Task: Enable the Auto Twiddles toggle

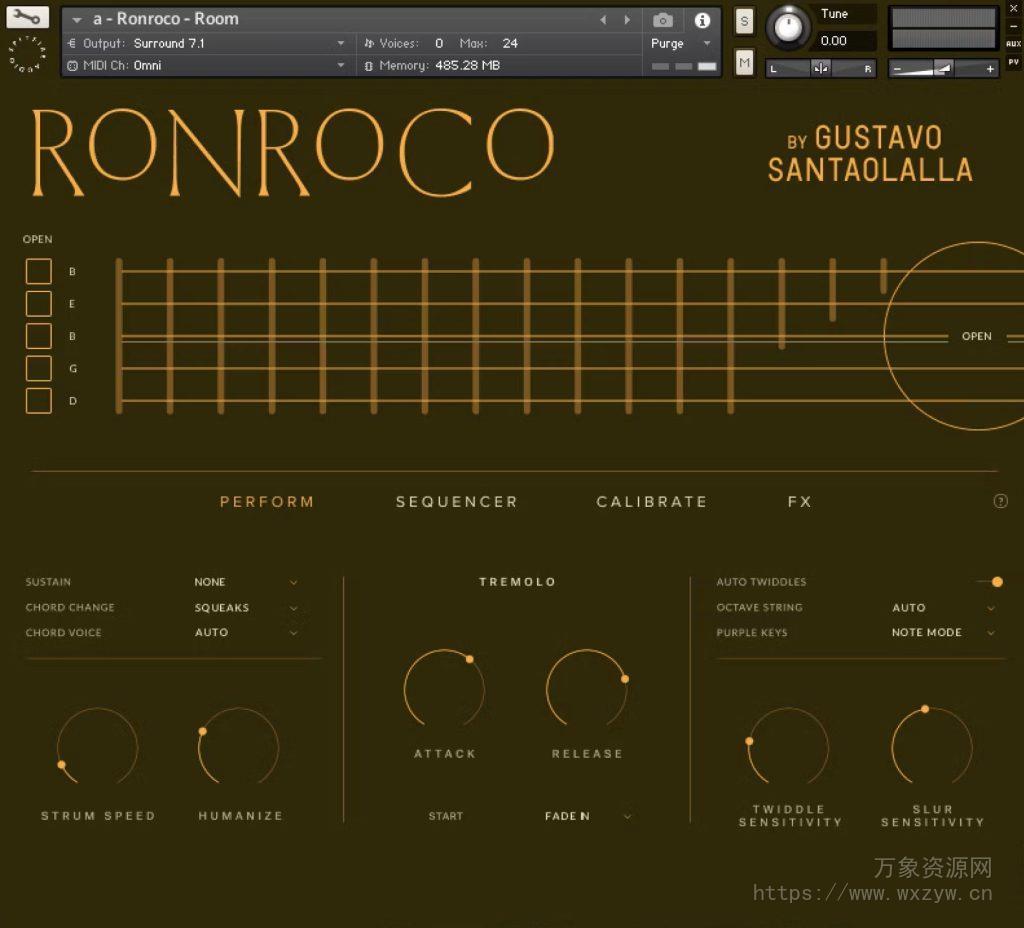Action: pos(996,581)
